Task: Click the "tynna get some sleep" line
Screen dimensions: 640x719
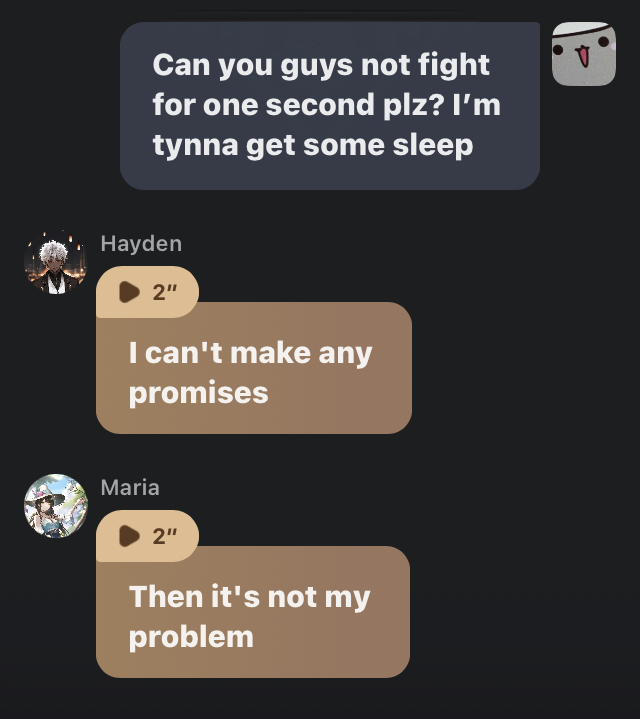Action: (x=313, y=145)
